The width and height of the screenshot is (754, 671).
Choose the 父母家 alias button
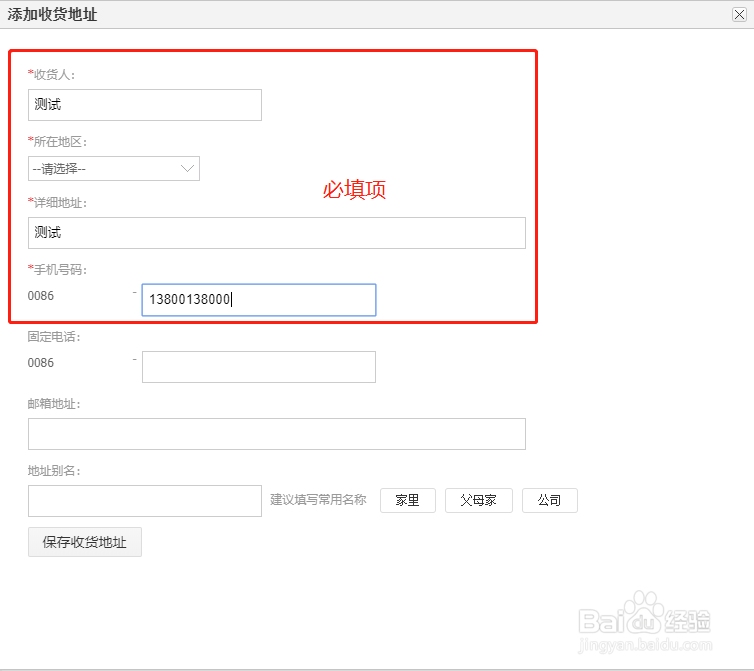coord(478,500)
